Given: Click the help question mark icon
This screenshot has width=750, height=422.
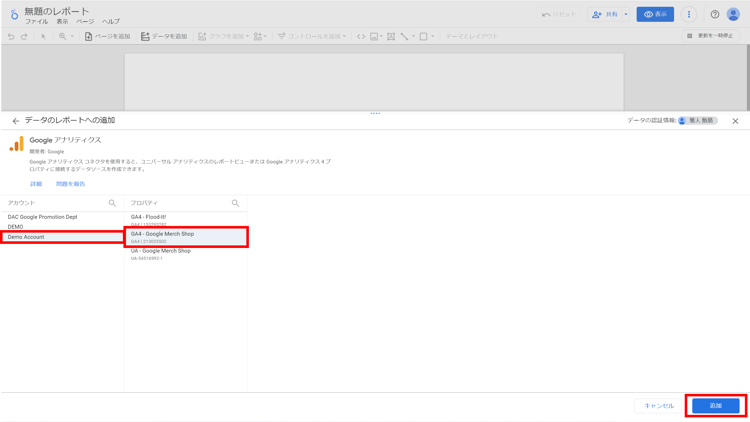Looking at the screenshot, I should tap(715, 15).
